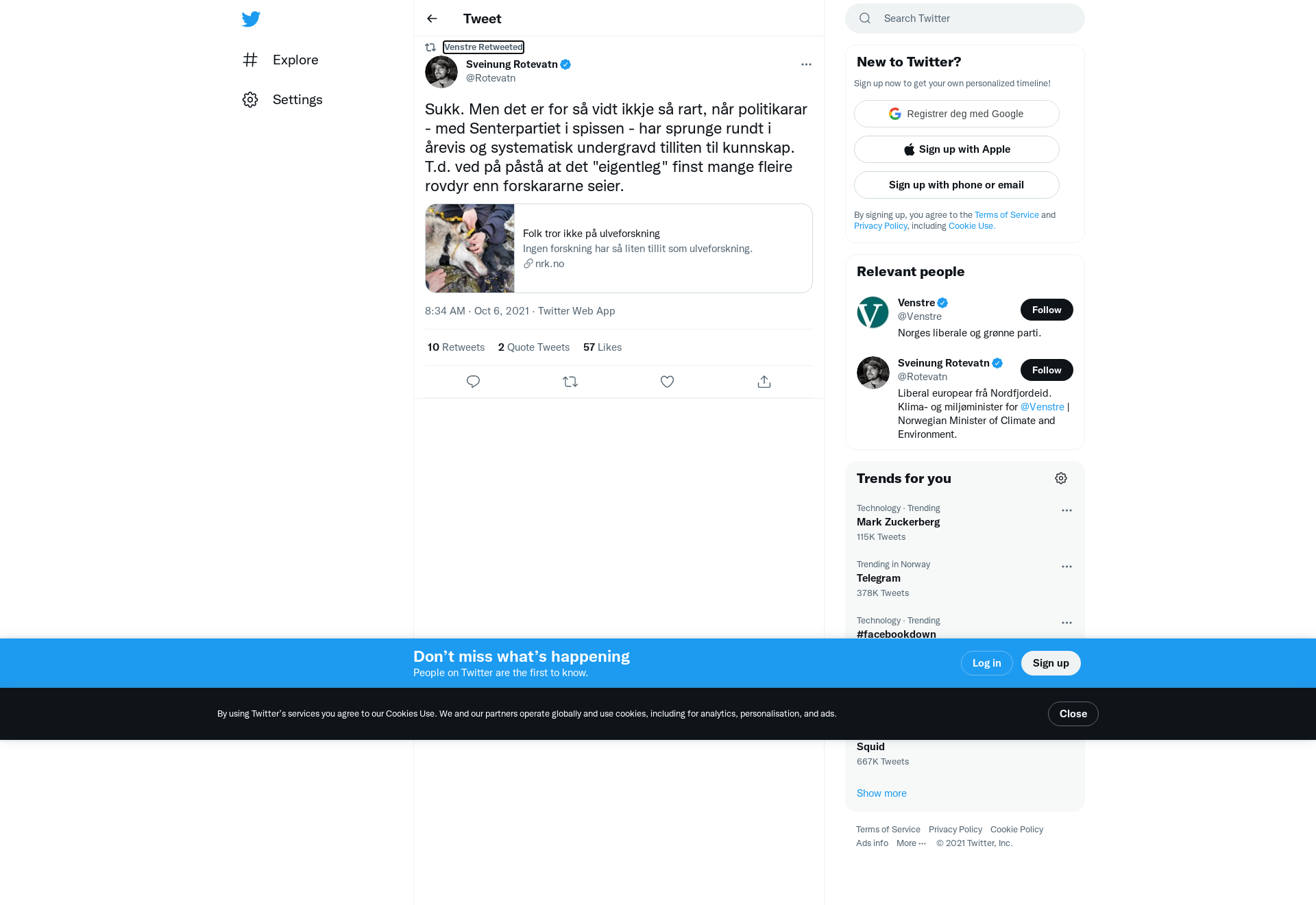
Task: Click the Twitter bird logo
Action: click(251, 18)
